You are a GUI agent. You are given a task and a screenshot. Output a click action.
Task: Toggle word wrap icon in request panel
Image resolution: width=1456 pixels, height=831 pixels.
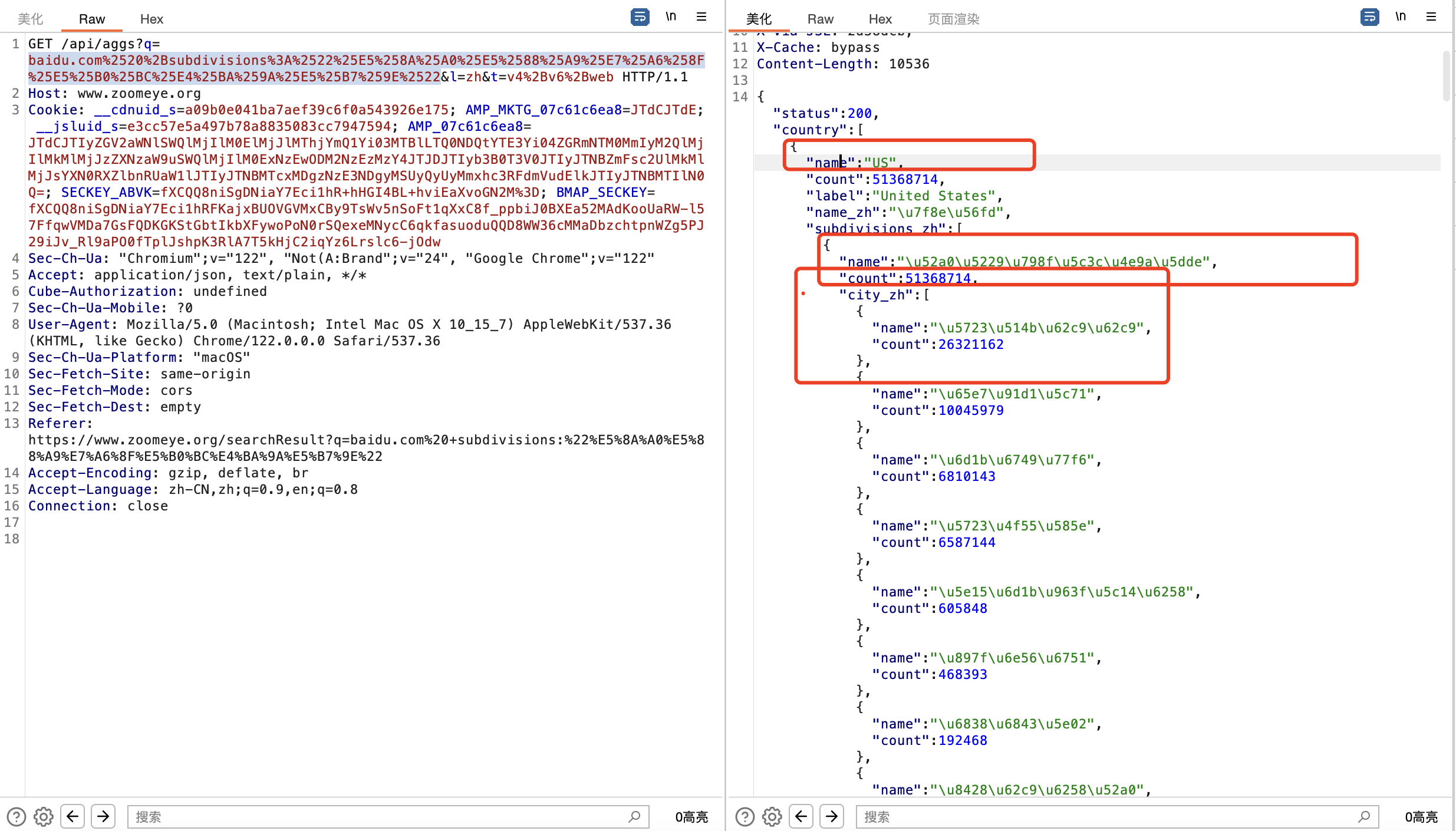pyautogui.click(x=640, y=17)
